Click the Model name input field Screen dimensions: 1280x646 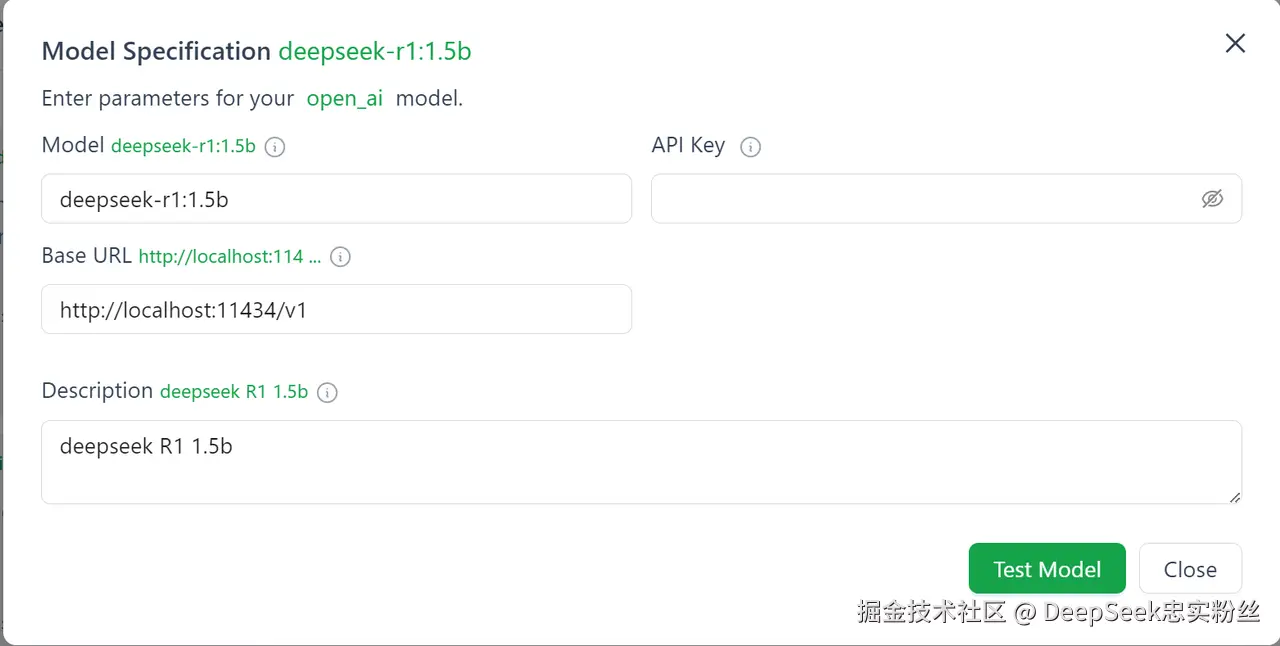336,199
